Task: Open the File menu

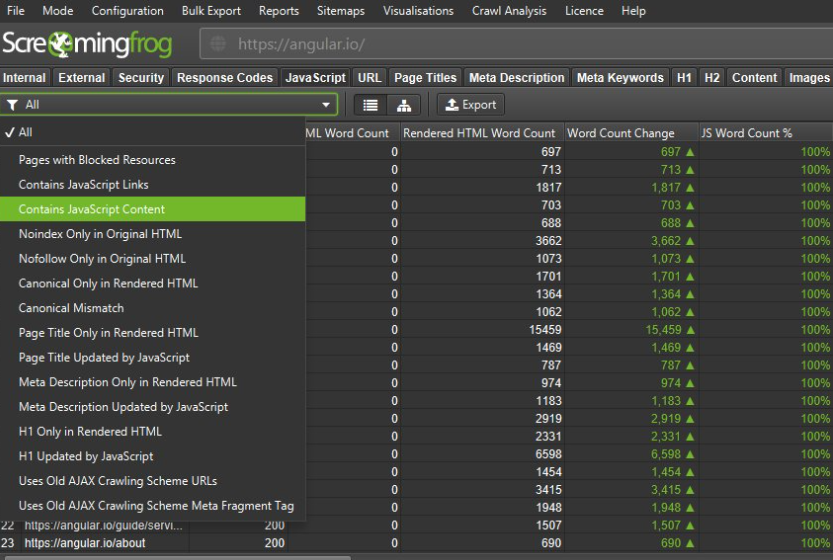Action: (x=15, y=11)
